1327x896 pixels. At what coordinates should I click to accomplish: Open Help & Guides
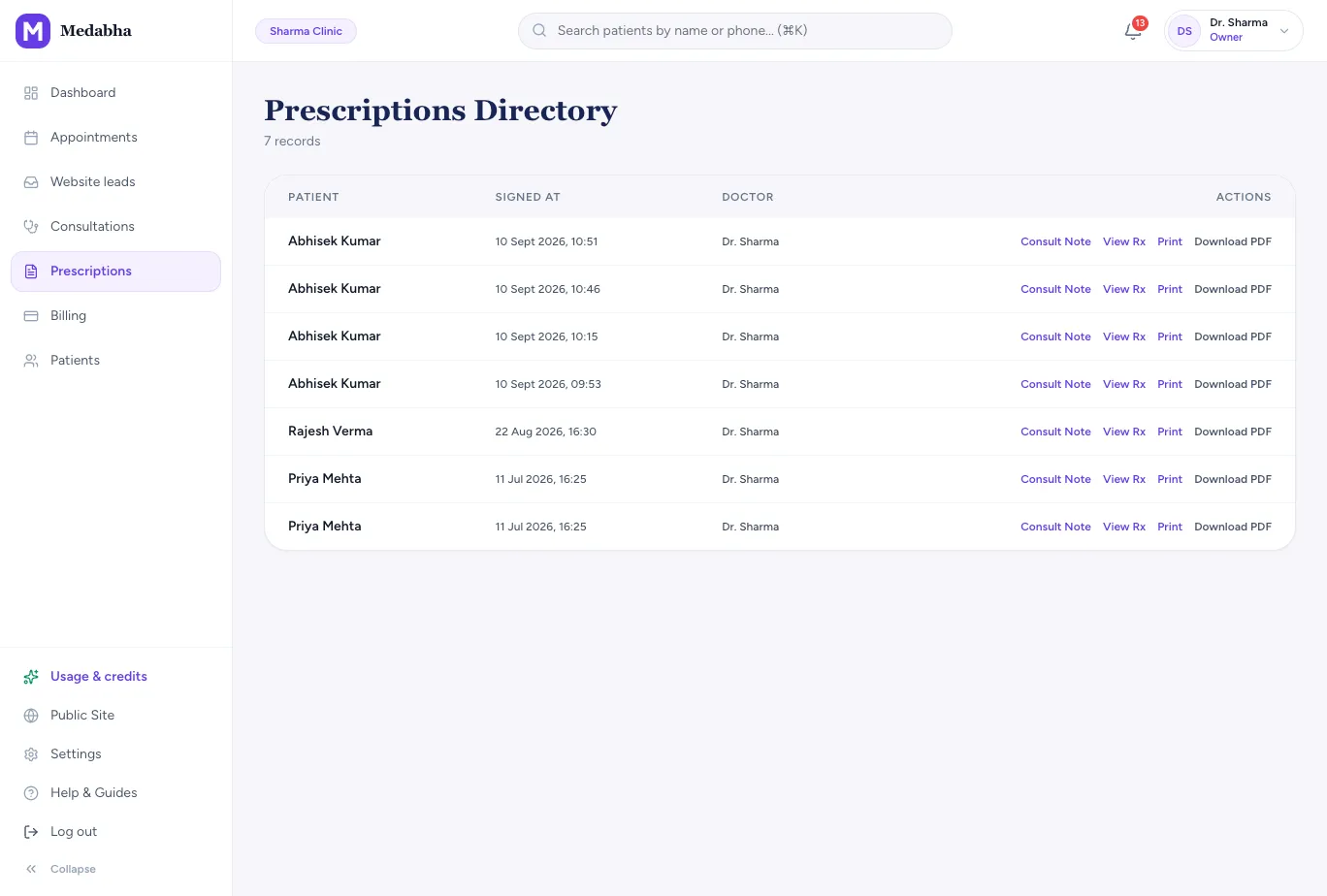tap(115, 793)
